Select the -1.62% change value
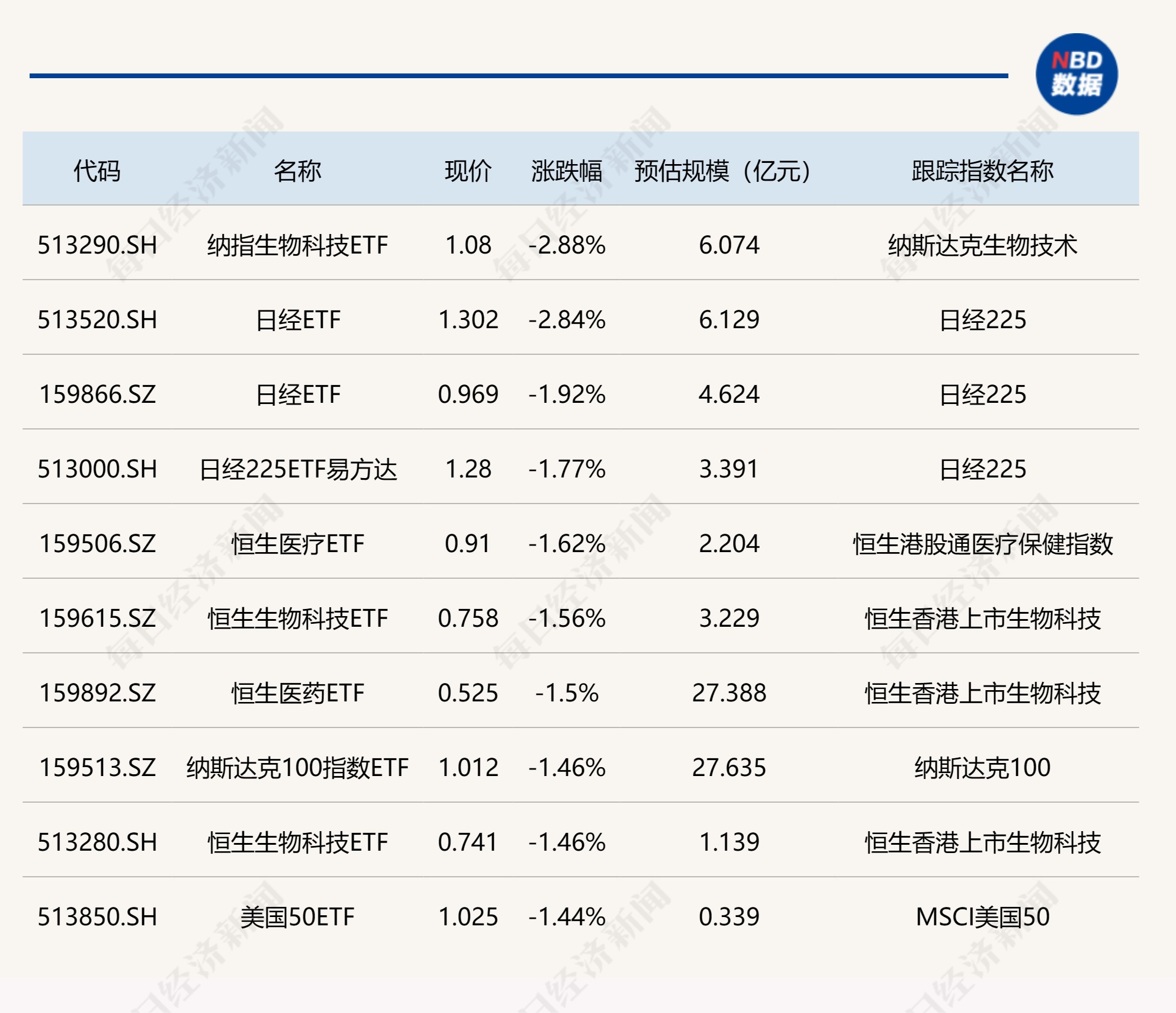The image size is (1176, 1013). [567, 544]
